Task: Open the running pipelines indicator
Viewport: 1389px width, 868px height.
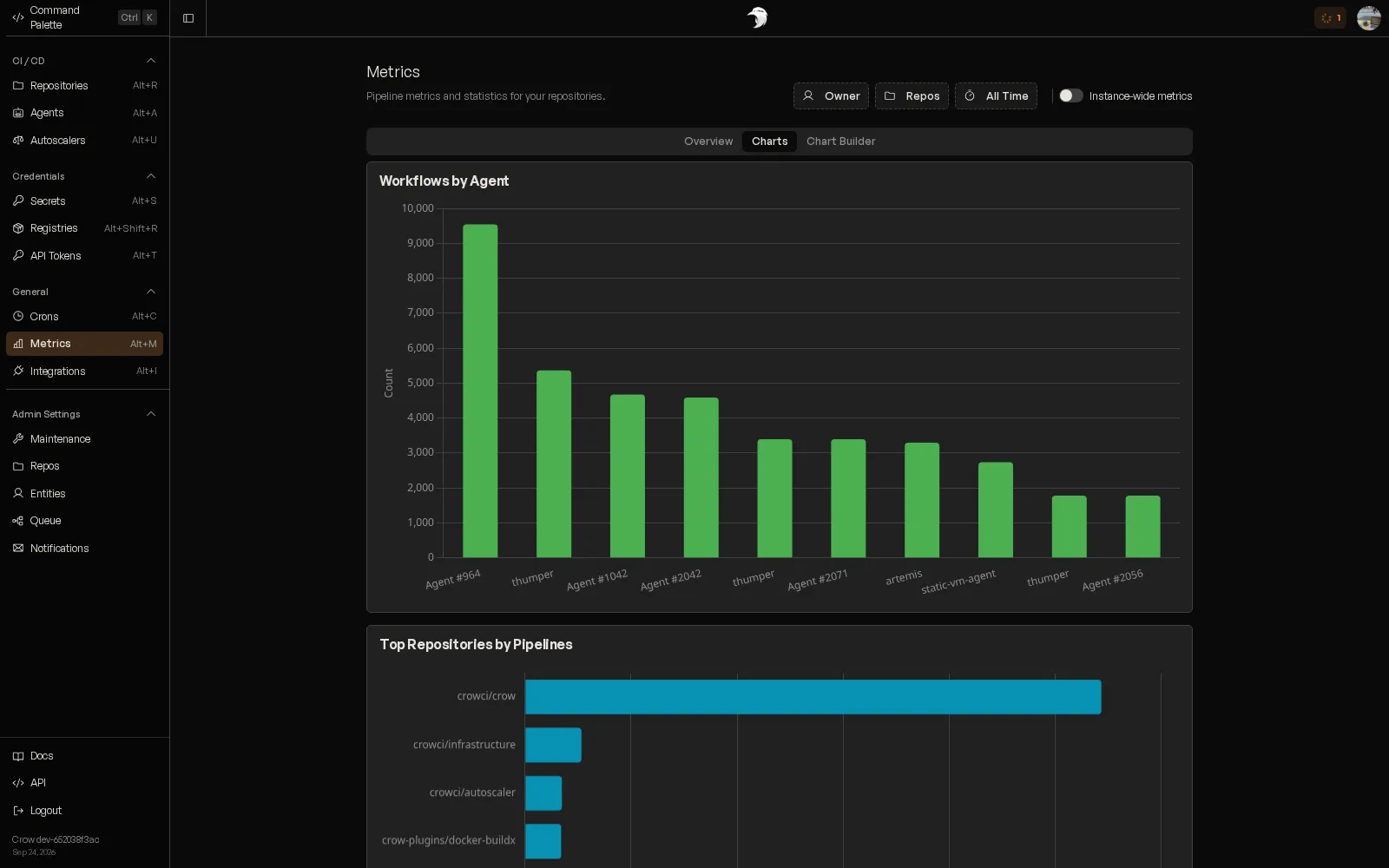Action: click(1330, 17)
